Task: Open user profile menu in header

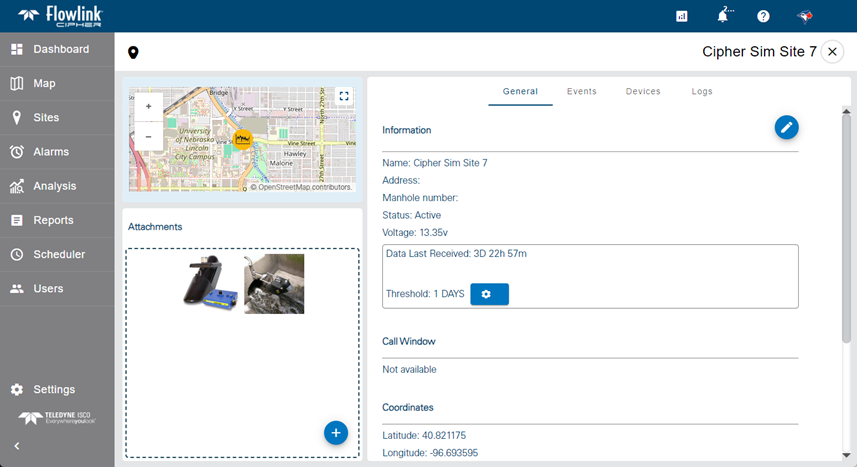Action: (x=804, y=16)
